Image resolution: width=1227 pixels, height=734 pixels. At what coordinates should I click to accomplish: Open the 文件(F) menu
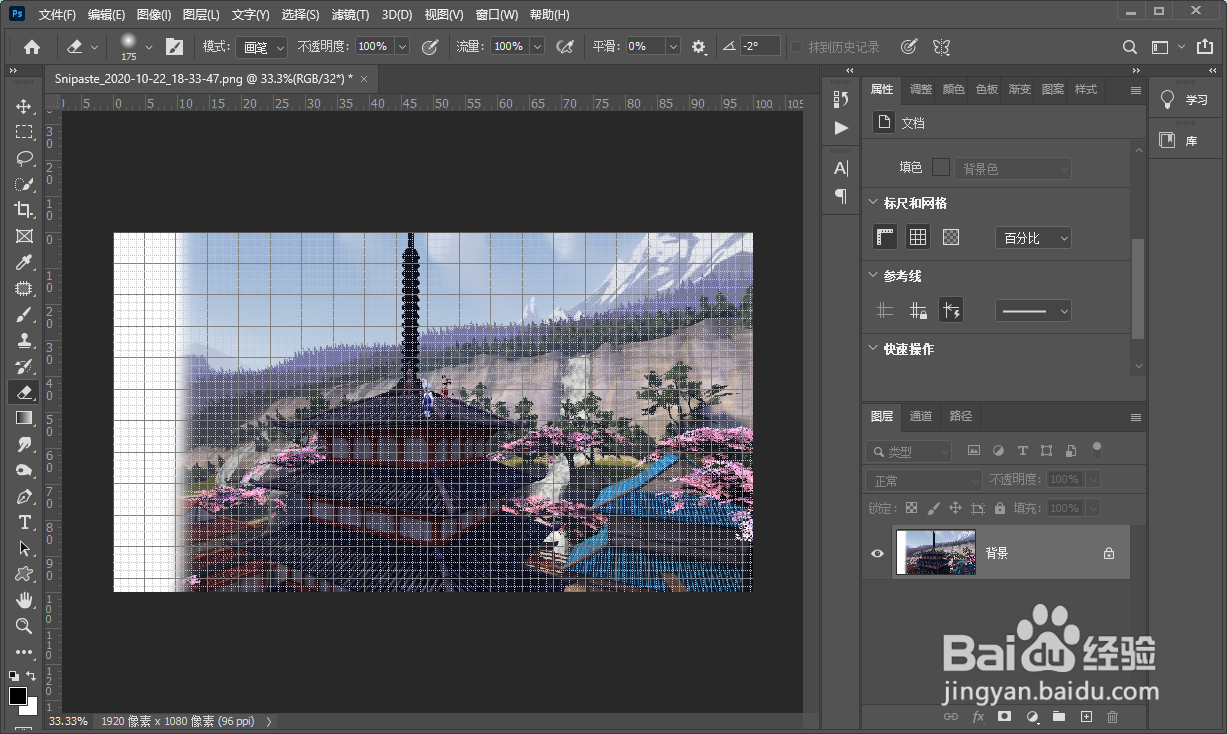click(57, 15)
